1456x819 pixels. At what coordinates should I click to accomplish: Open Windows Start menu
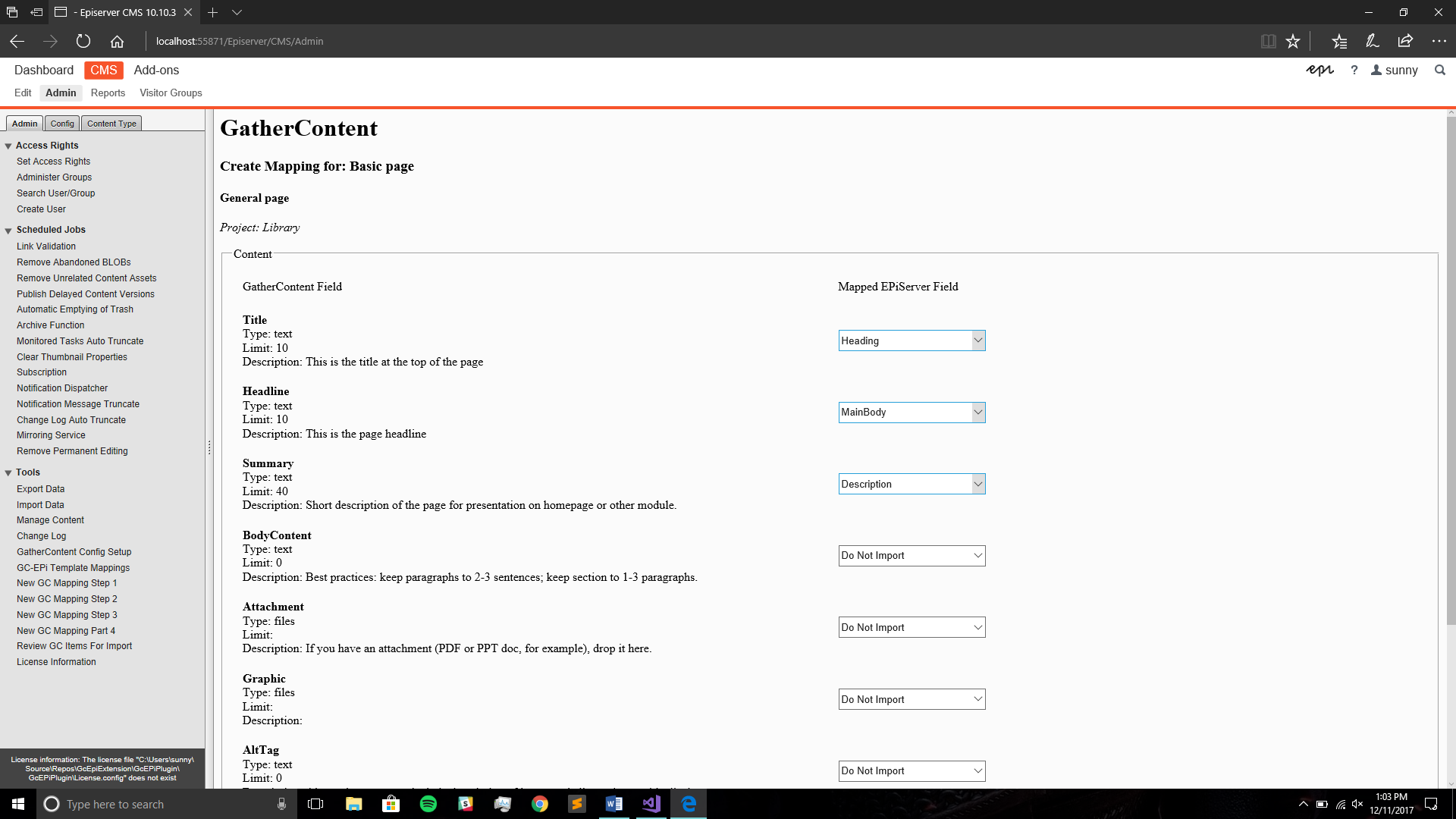coord(18,804)
